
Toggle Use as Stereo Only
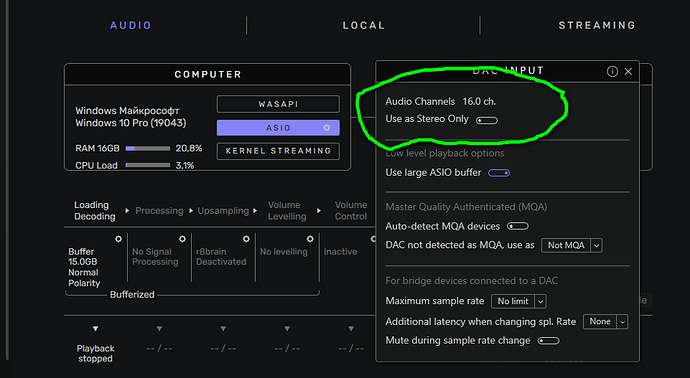[487, 120]
